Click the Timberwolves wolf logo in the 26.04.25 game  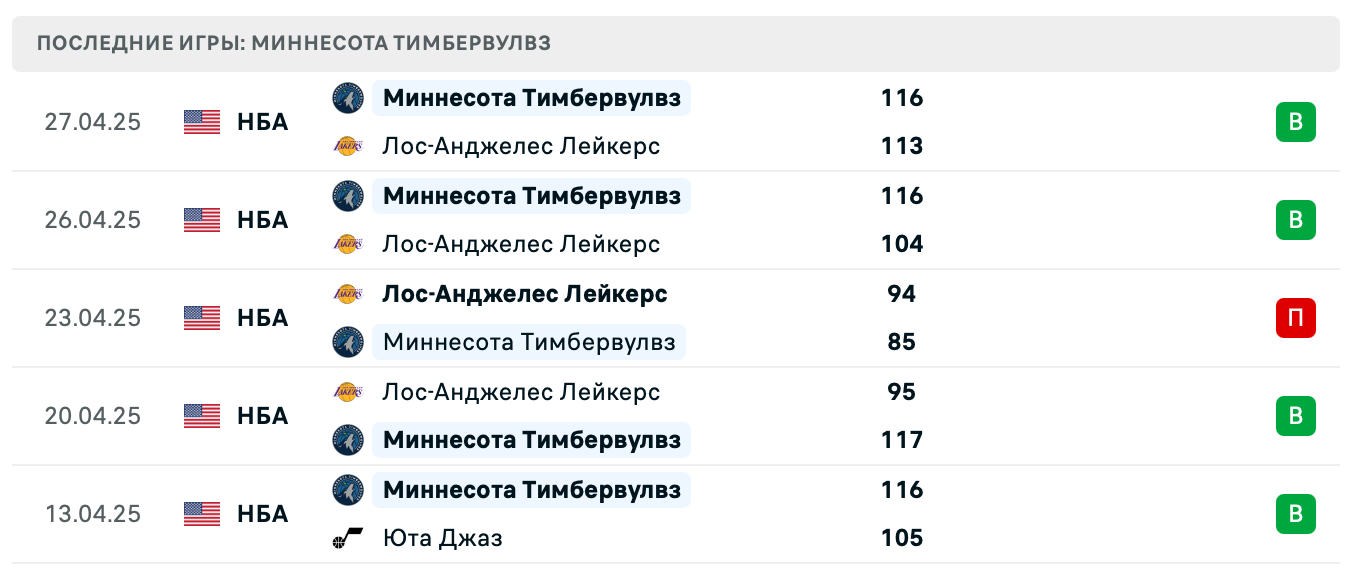(x=347, y=196)
